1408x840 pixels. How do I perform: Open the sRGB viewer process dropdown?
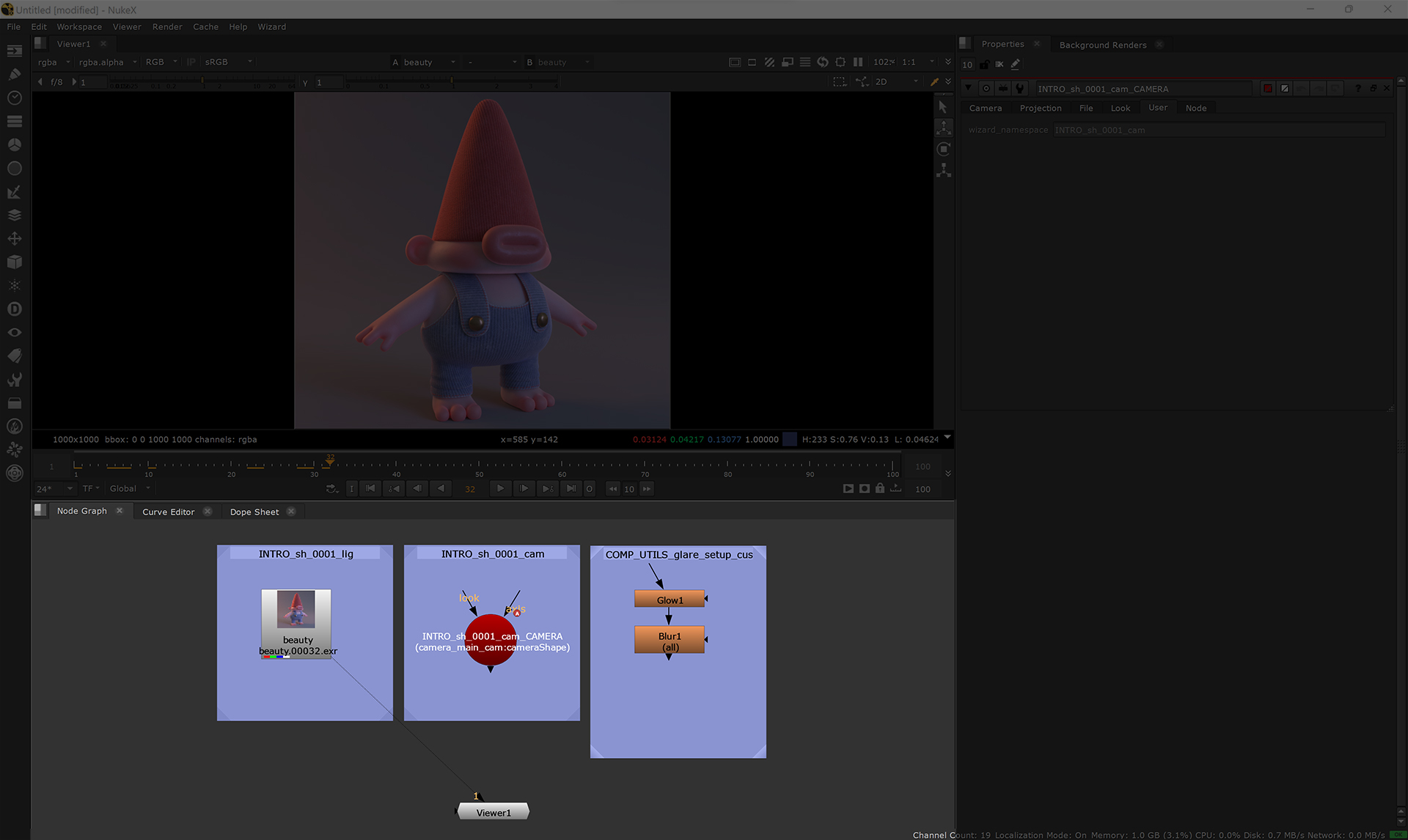tap(228, 62)
